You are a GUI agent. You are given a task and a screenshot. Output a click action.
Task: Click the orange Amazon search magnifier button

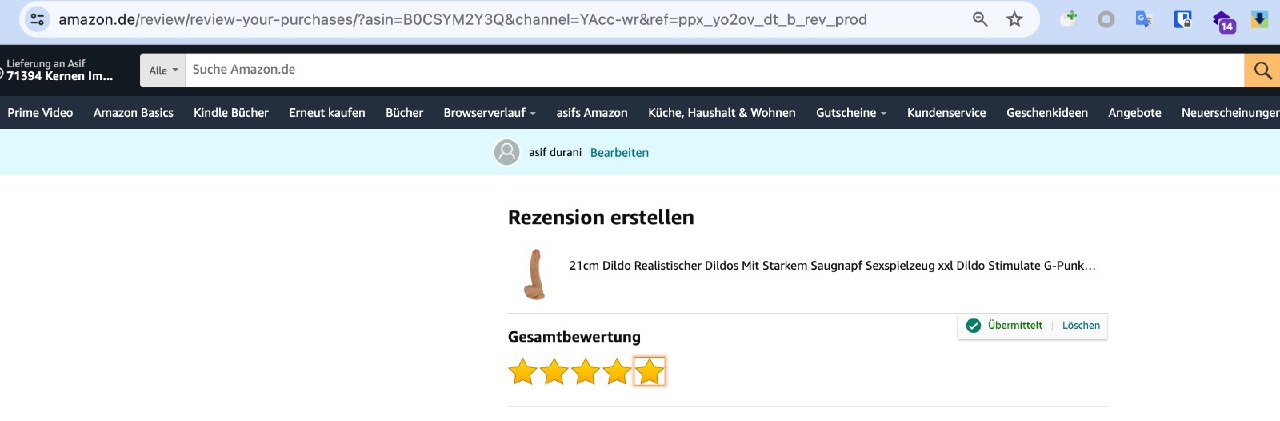point(1262,70)
